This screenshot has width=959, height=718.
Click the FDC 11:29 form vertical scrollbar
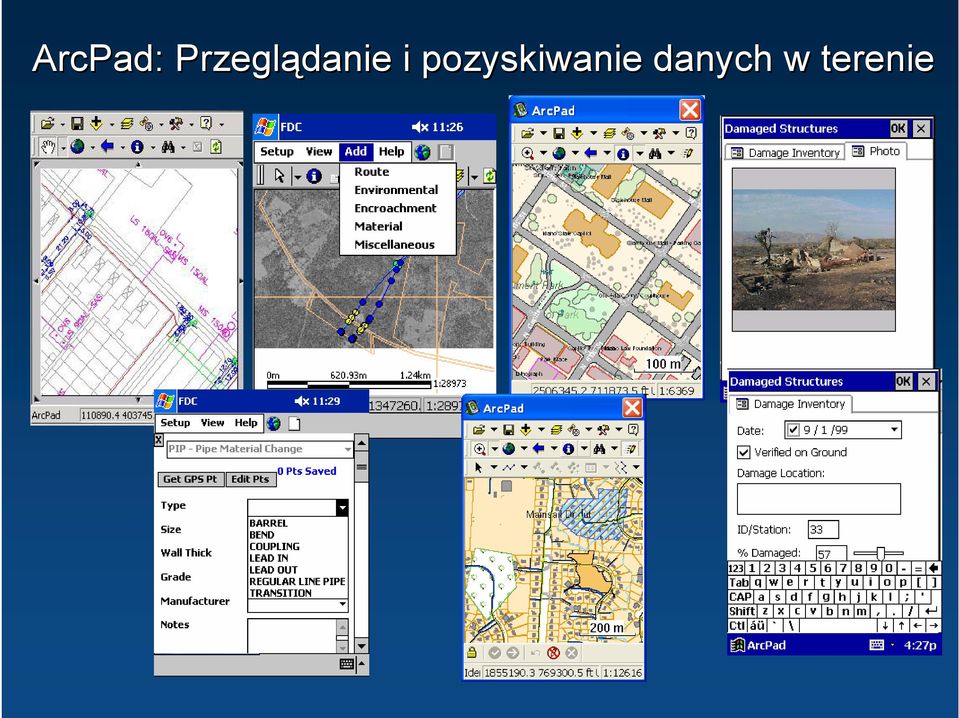tap(361, 544)
